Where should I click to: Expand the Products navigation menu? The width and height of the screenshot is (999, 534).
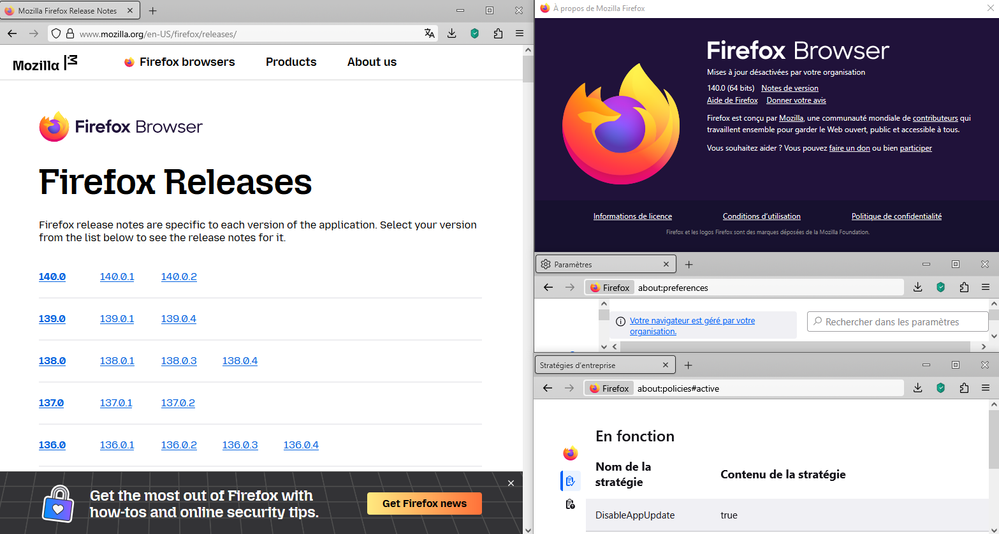(x=291, y=62)
